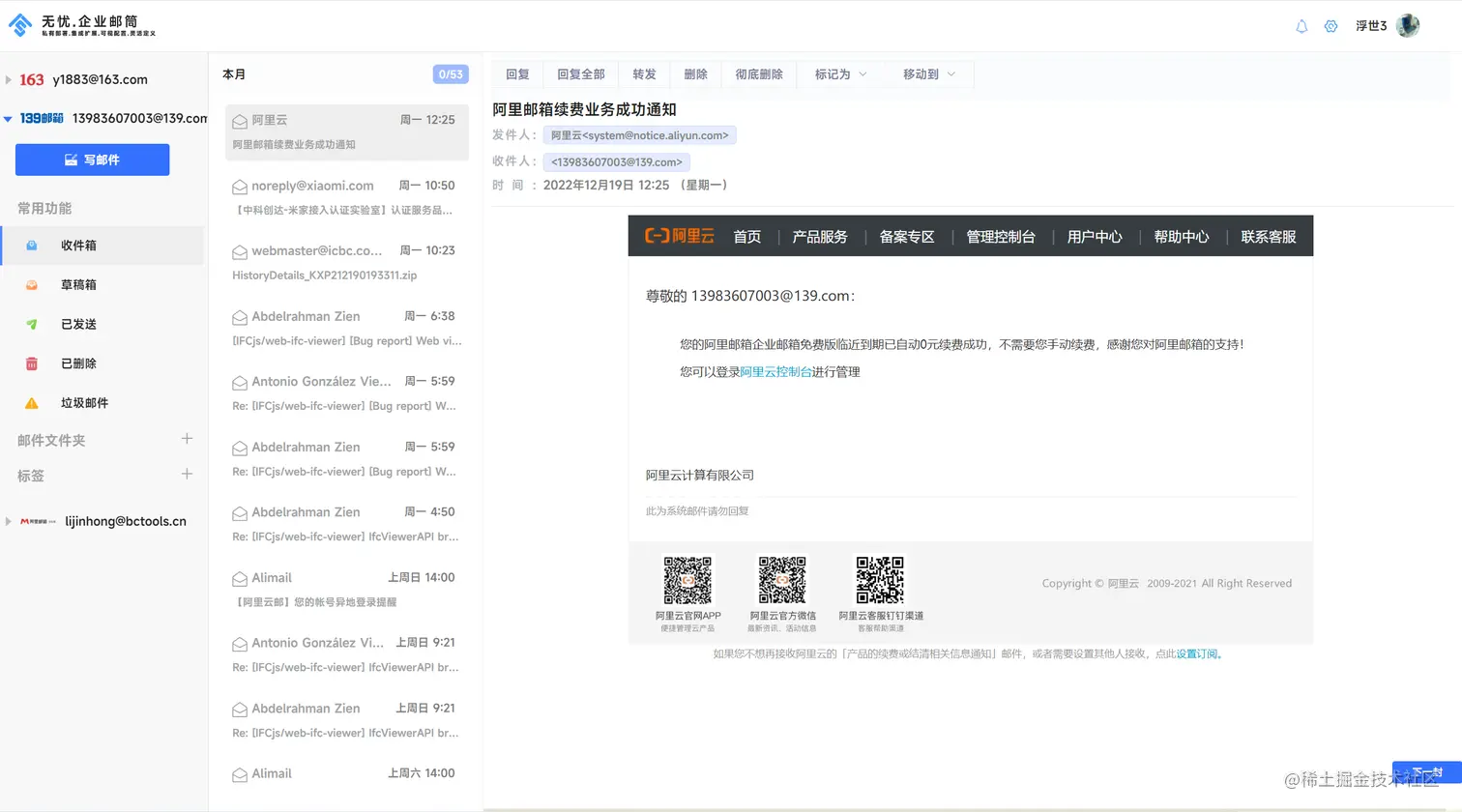Image resolution: width=1462 pixels, height=812 pixels.
Task: Open mail HistoryDetails_KXP212190193311.zip
Action: (x=347, y=263)
